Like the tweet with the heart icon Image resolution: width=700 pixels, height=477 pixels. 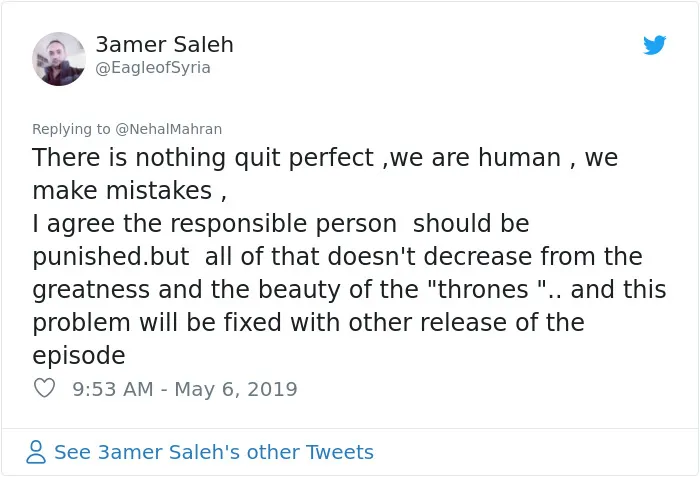click(x=44, y=388)
